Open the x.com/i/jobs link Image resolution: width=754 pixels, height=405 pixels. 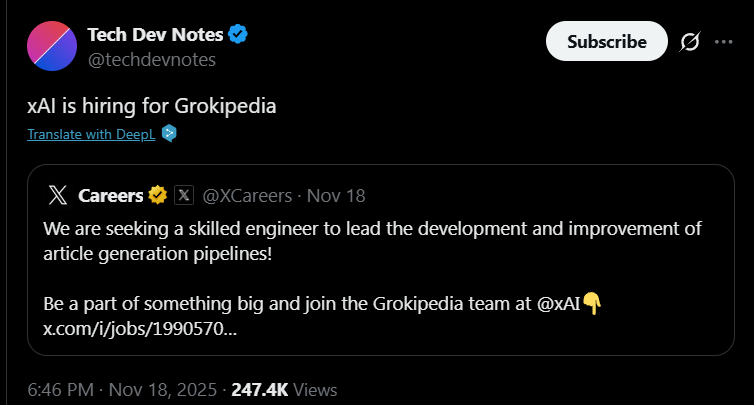tap(140, 329)
